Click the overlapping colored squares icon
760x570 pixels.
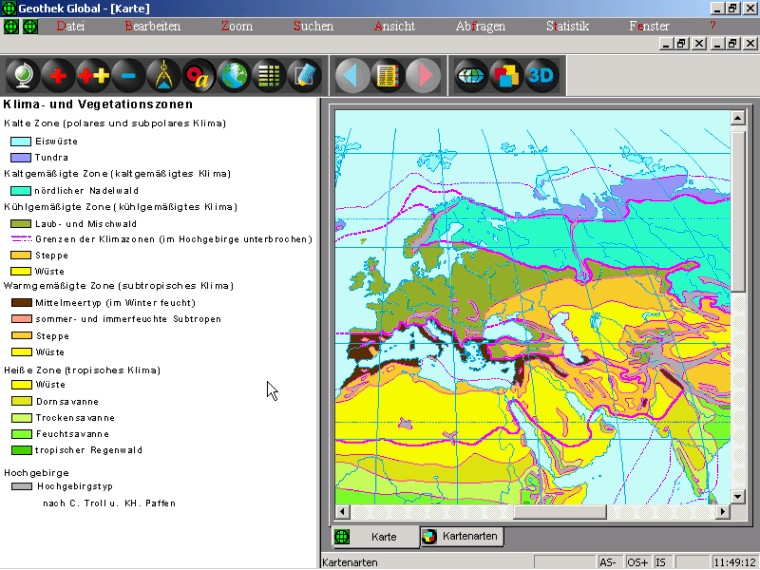[x=506, y=75]
